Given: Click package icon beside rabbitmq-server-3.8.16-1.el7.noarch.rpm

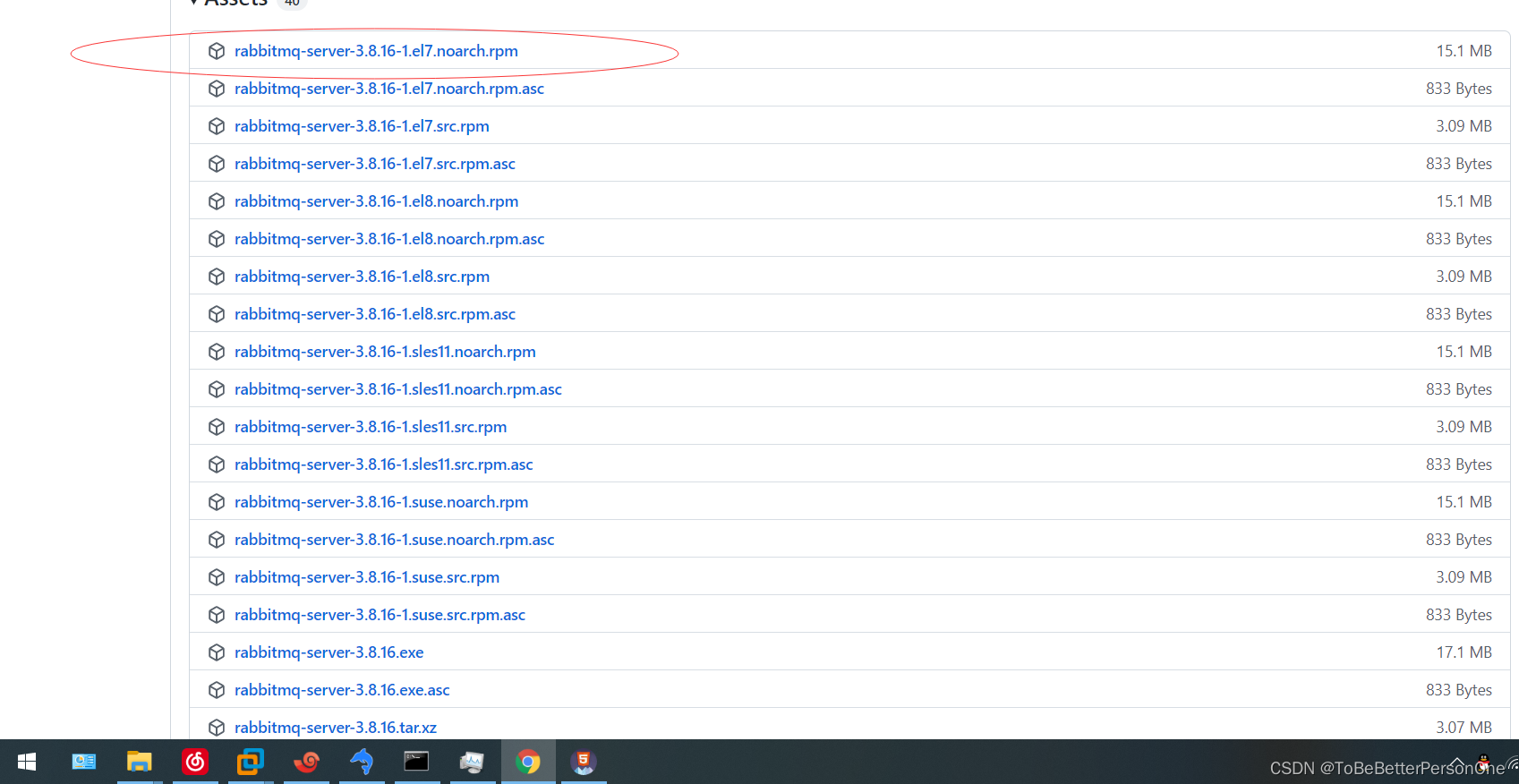Looking at the screenshot, I should (217, 51).
